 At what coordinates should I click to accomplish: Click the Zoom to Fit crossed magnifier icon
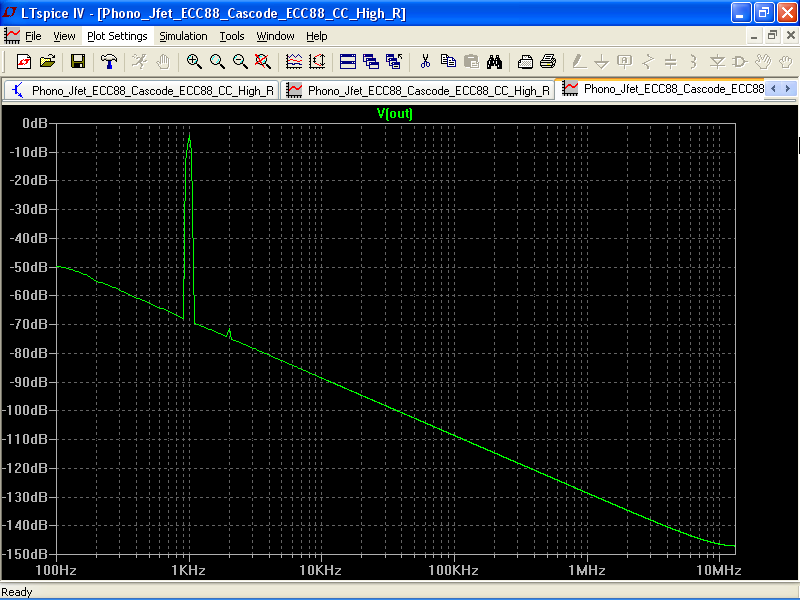tap(263, 62)
